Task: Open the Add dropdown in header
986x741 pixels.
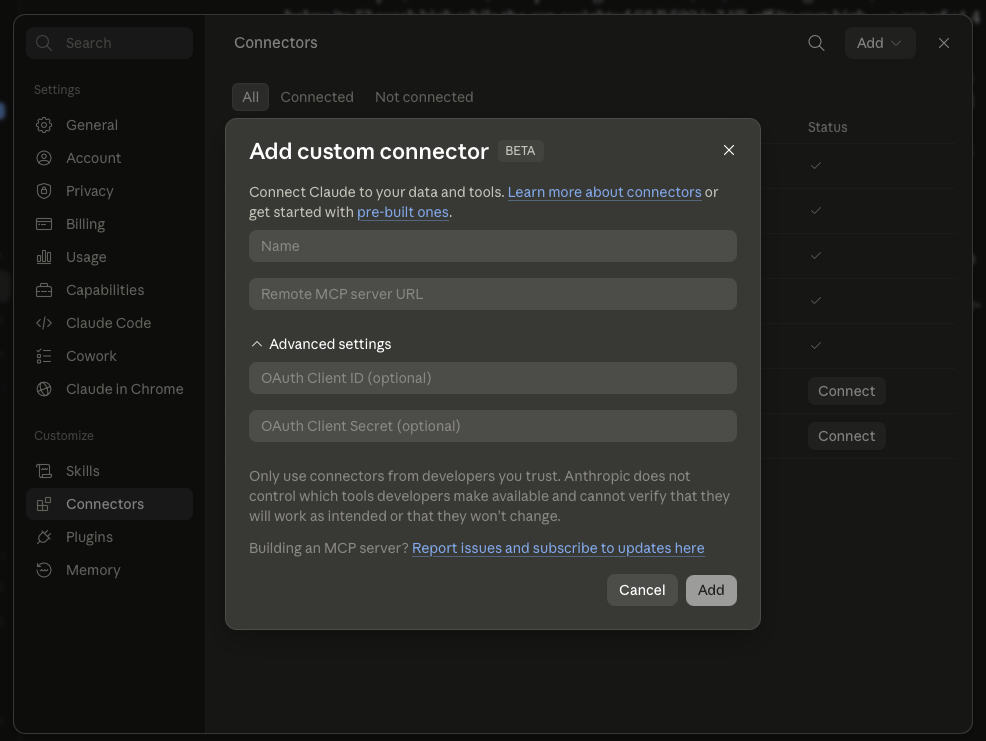Action: (880, 43)
